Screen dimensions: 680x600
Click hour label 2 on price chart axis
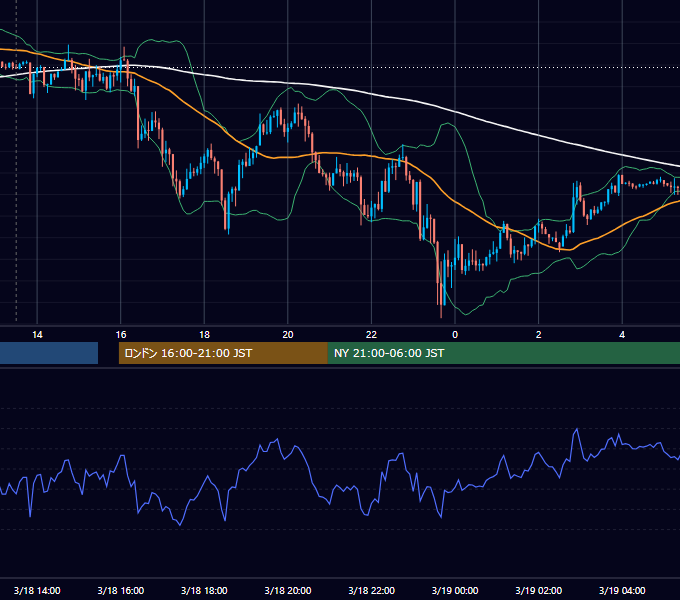[x=539, y=335]
